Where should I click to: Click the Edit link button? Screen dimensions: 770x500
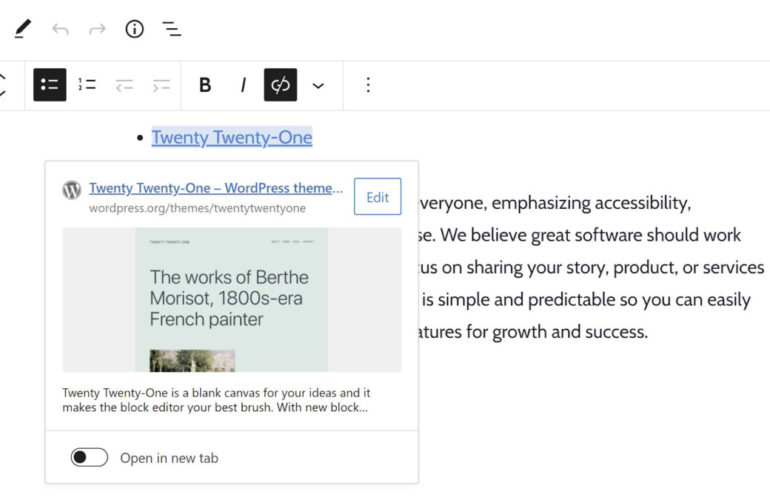pyautogui.click(x=377, y=197)
